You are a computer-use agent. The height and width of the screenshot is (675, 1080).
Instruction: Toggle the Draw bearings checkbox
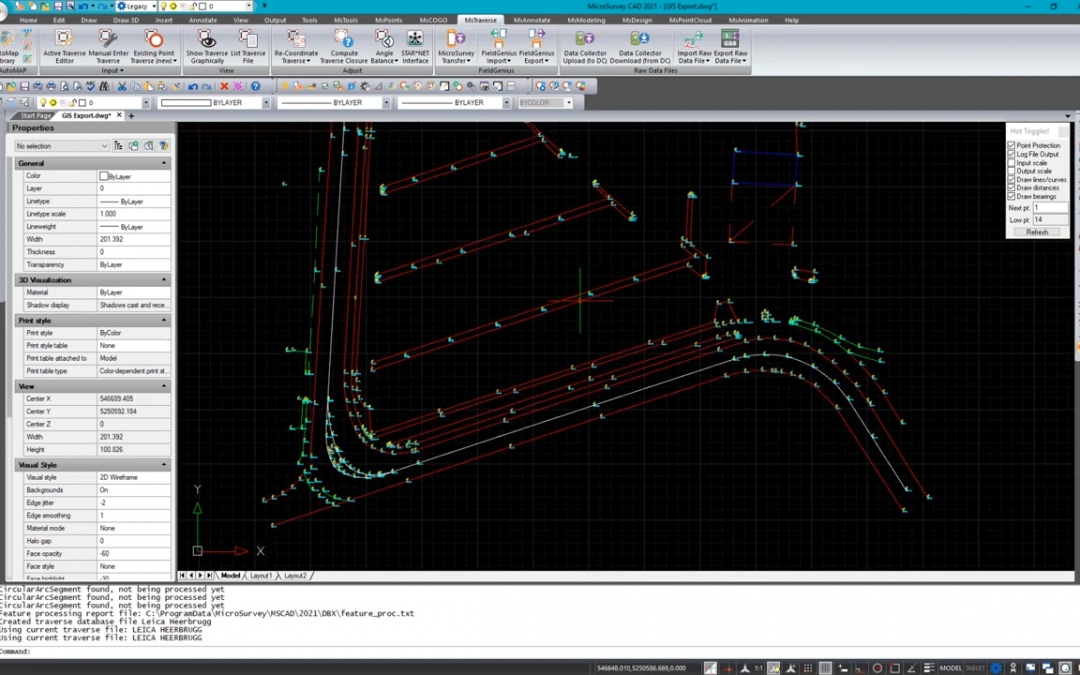click(1011, 197)
